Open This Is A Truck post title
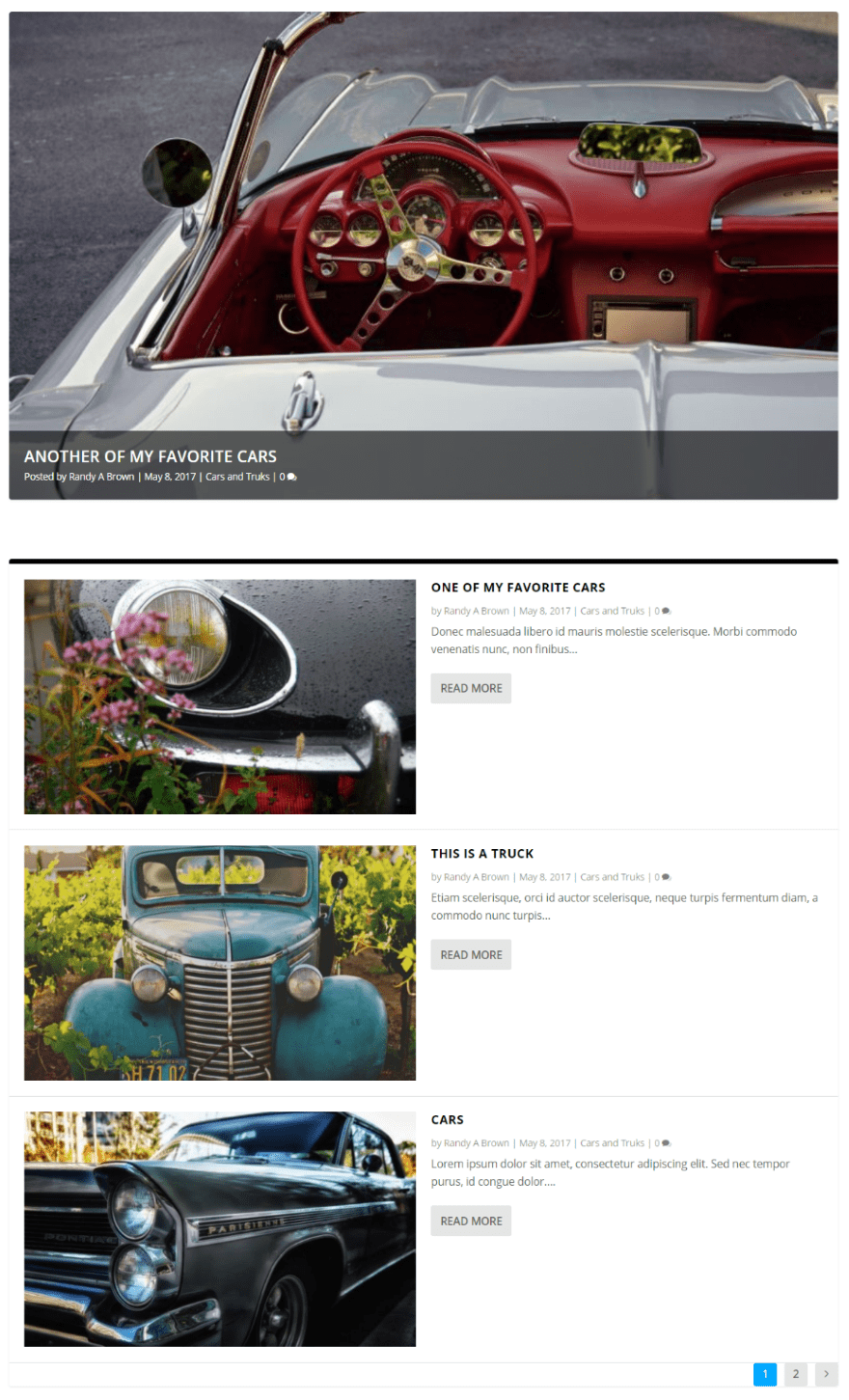This screenshot has width=849, height=1400. (482, 853)
